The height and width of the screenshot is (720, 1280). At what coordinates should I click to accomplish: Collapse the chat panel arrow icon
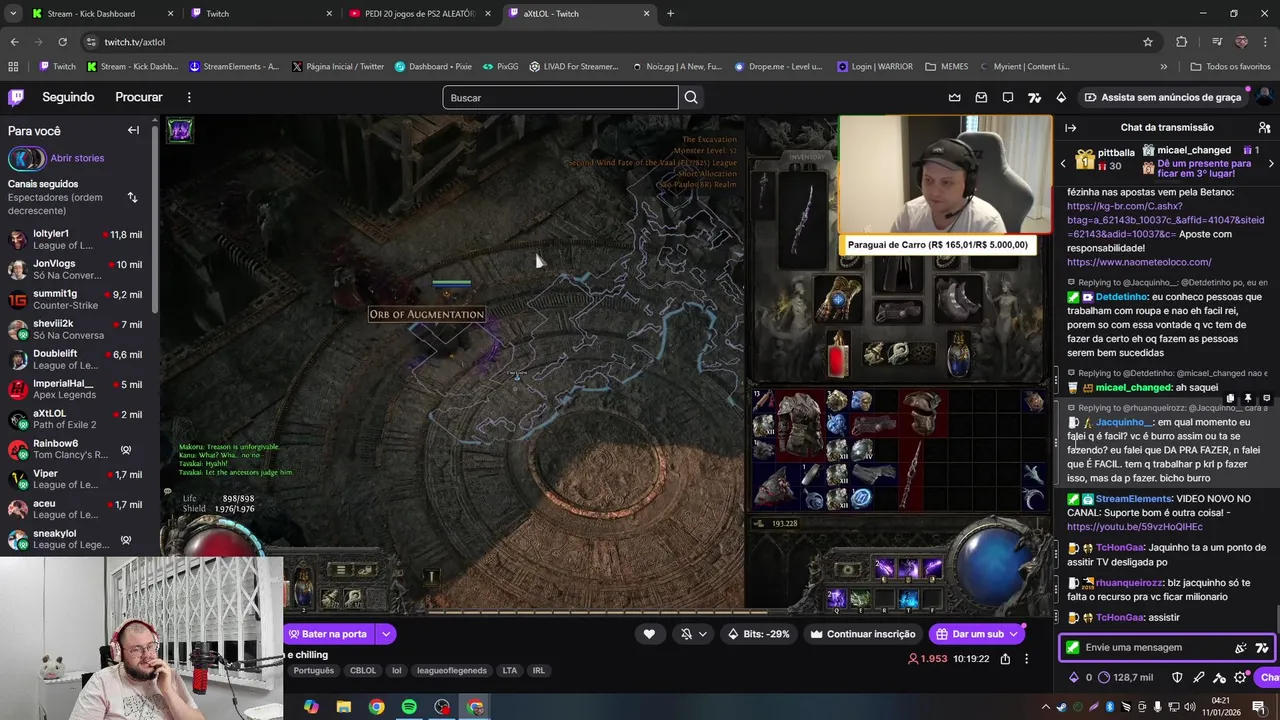(1071, 128)
